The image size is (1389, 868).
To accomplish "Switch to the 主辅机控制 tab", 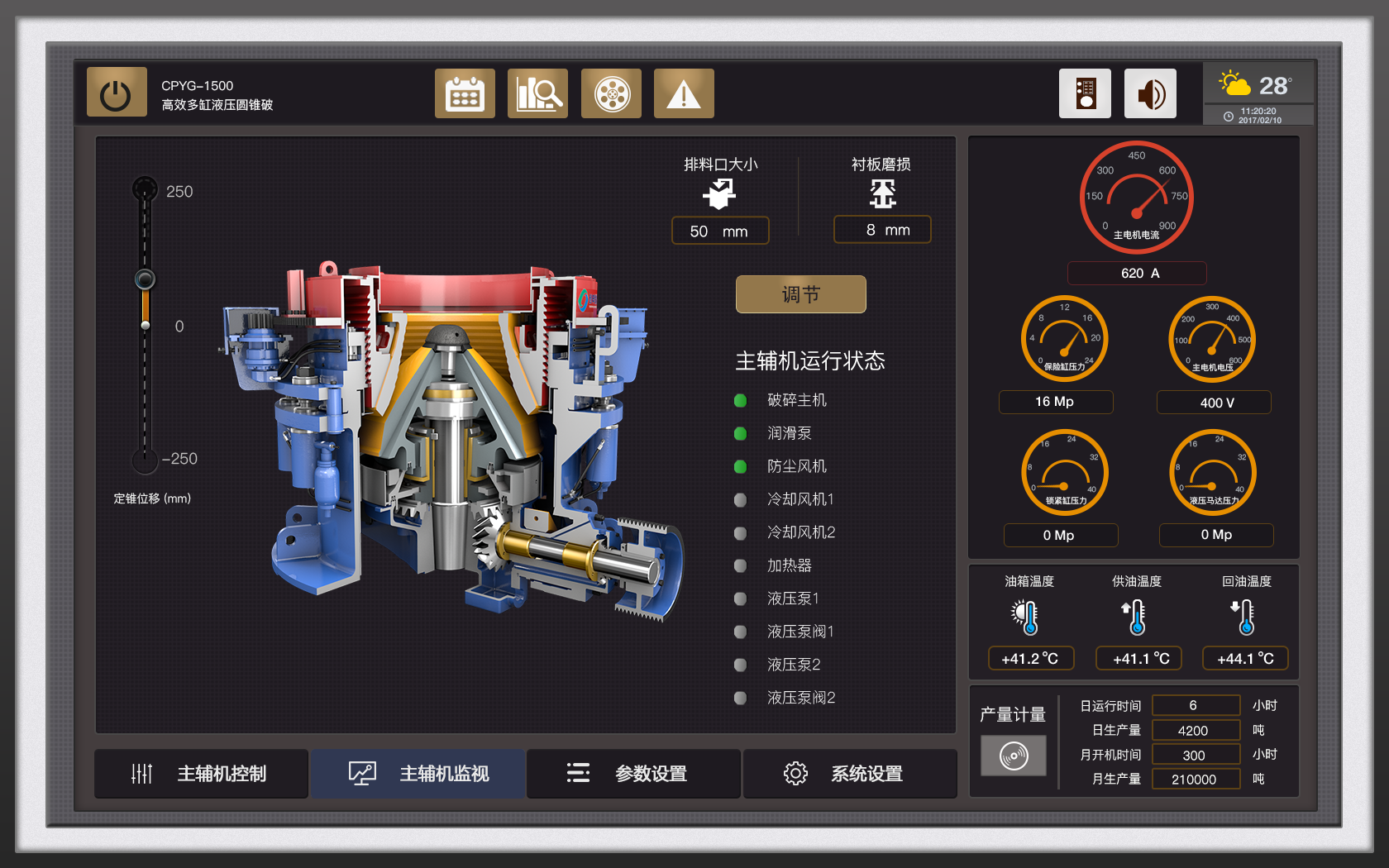I will 202,774.
